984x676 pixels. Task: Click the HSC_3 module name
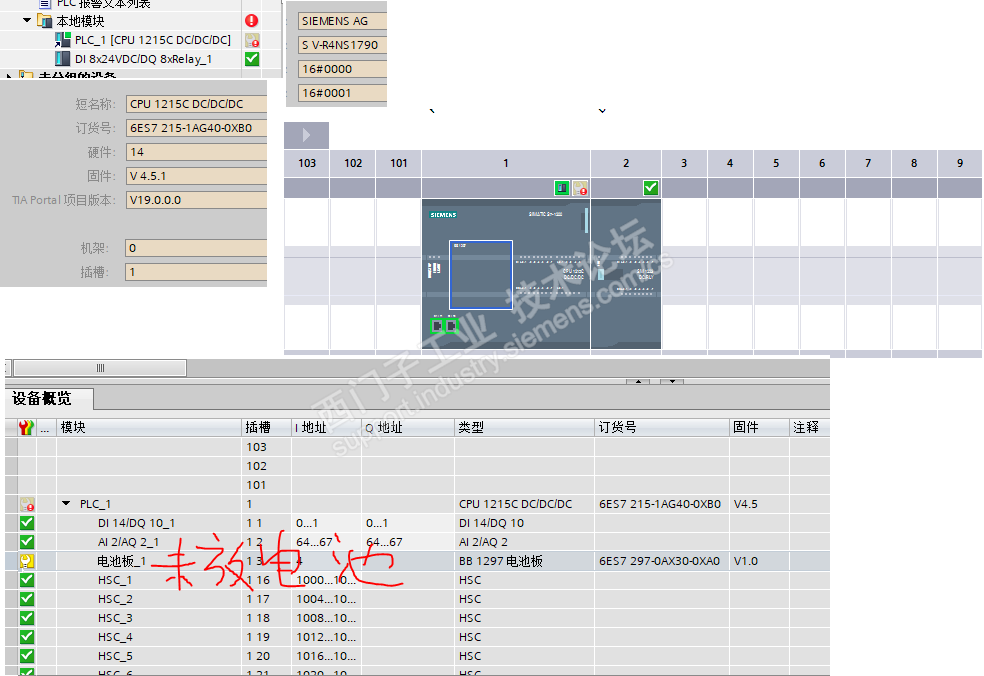click(x=115, y=618)
